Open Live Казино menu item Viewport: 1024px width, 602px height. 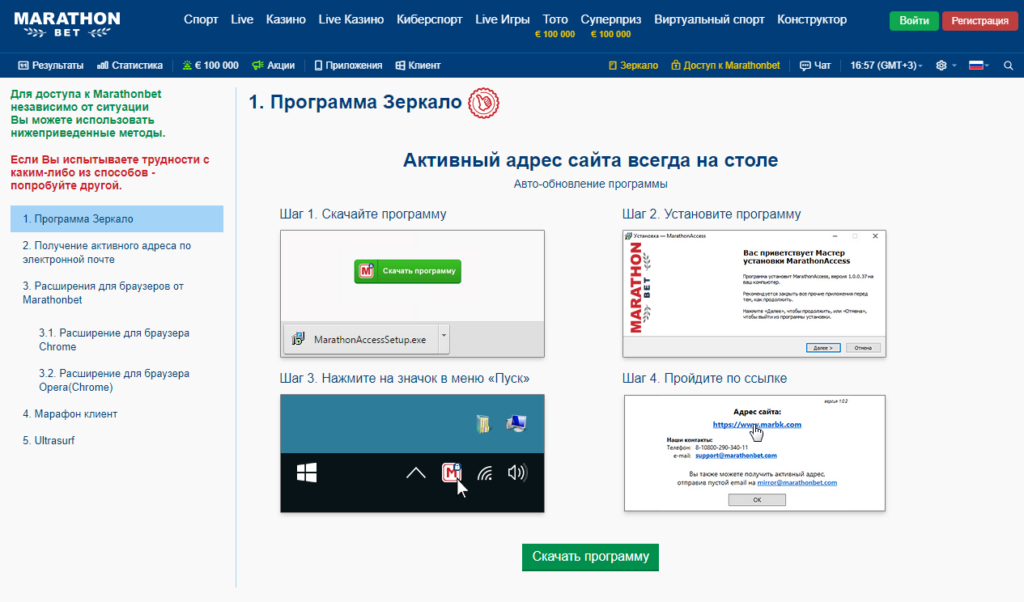coord(351,20)
